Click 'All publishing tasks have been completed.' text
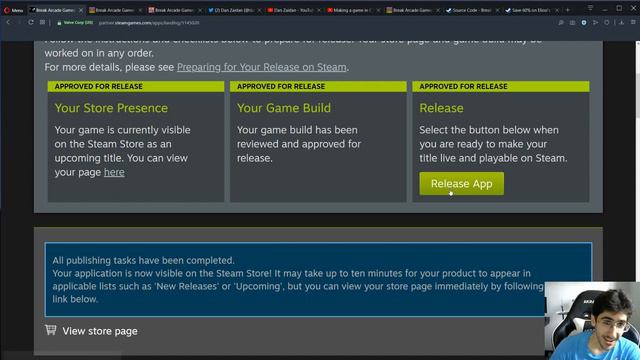640x360 pixels. pos(143,260)
